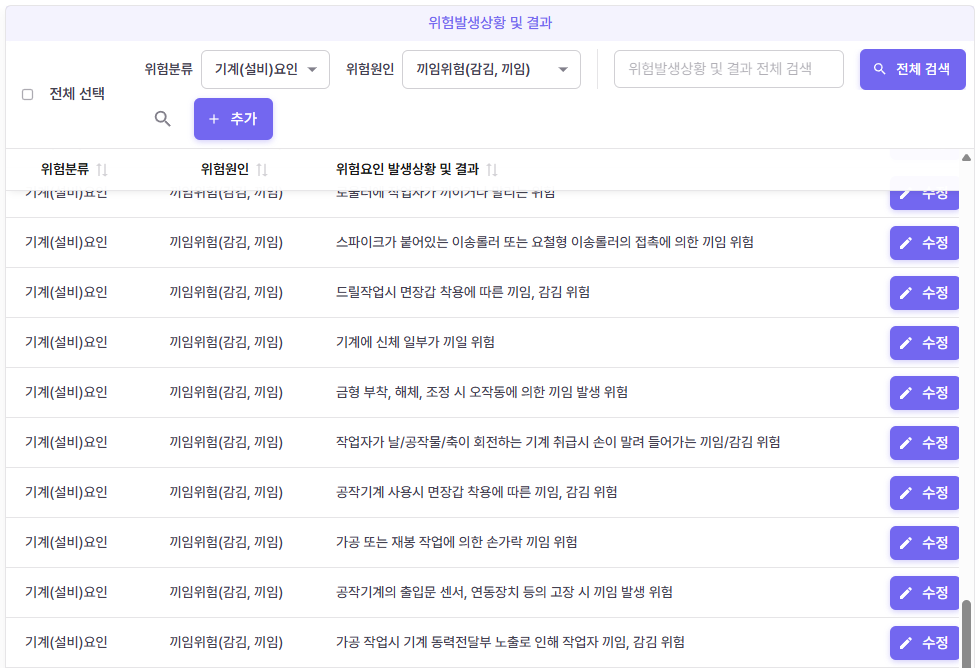Toggle the 전체 선택 checkbox
Viewport: 980px width, 668px height.
tap(28, 95)
